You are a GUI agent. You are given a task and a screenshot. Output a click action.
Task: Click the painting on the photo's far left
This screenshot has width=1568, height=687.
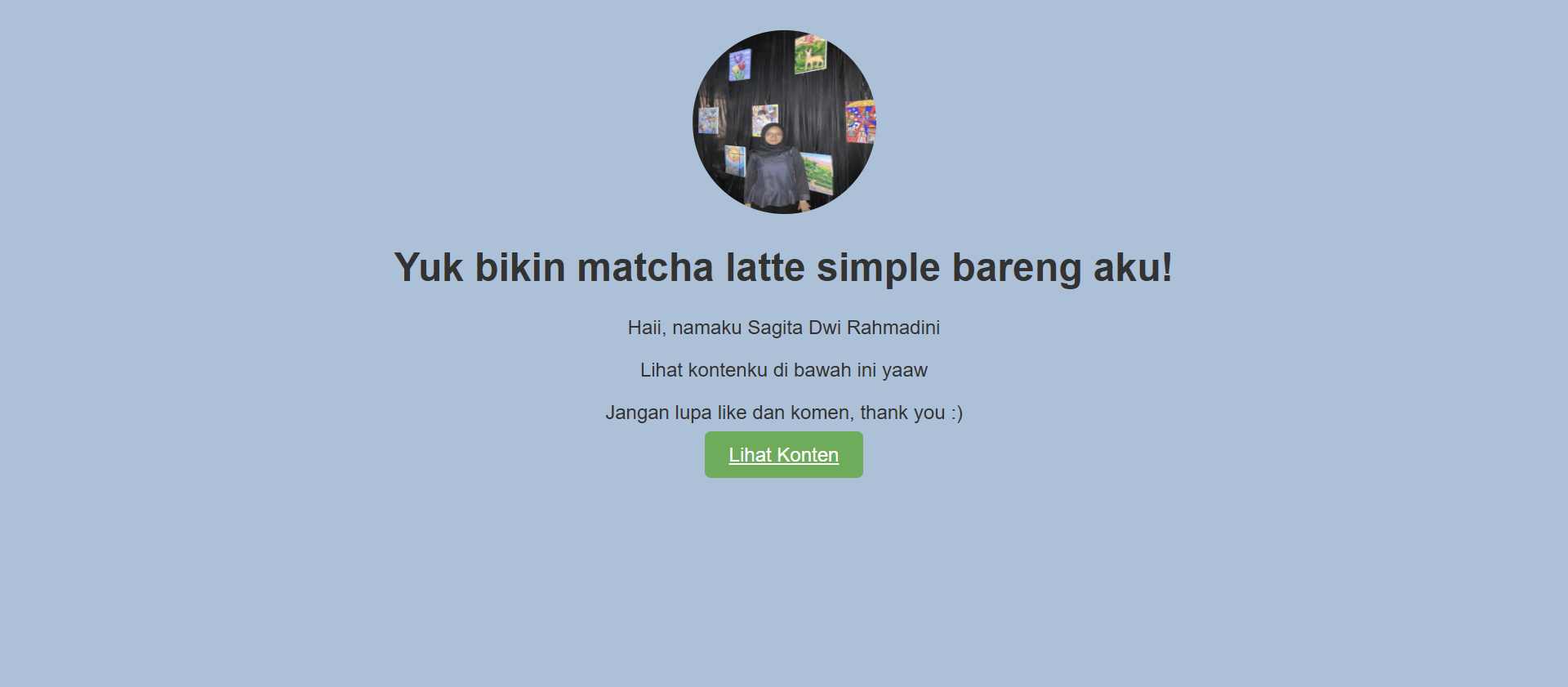[x=708, y=119]
